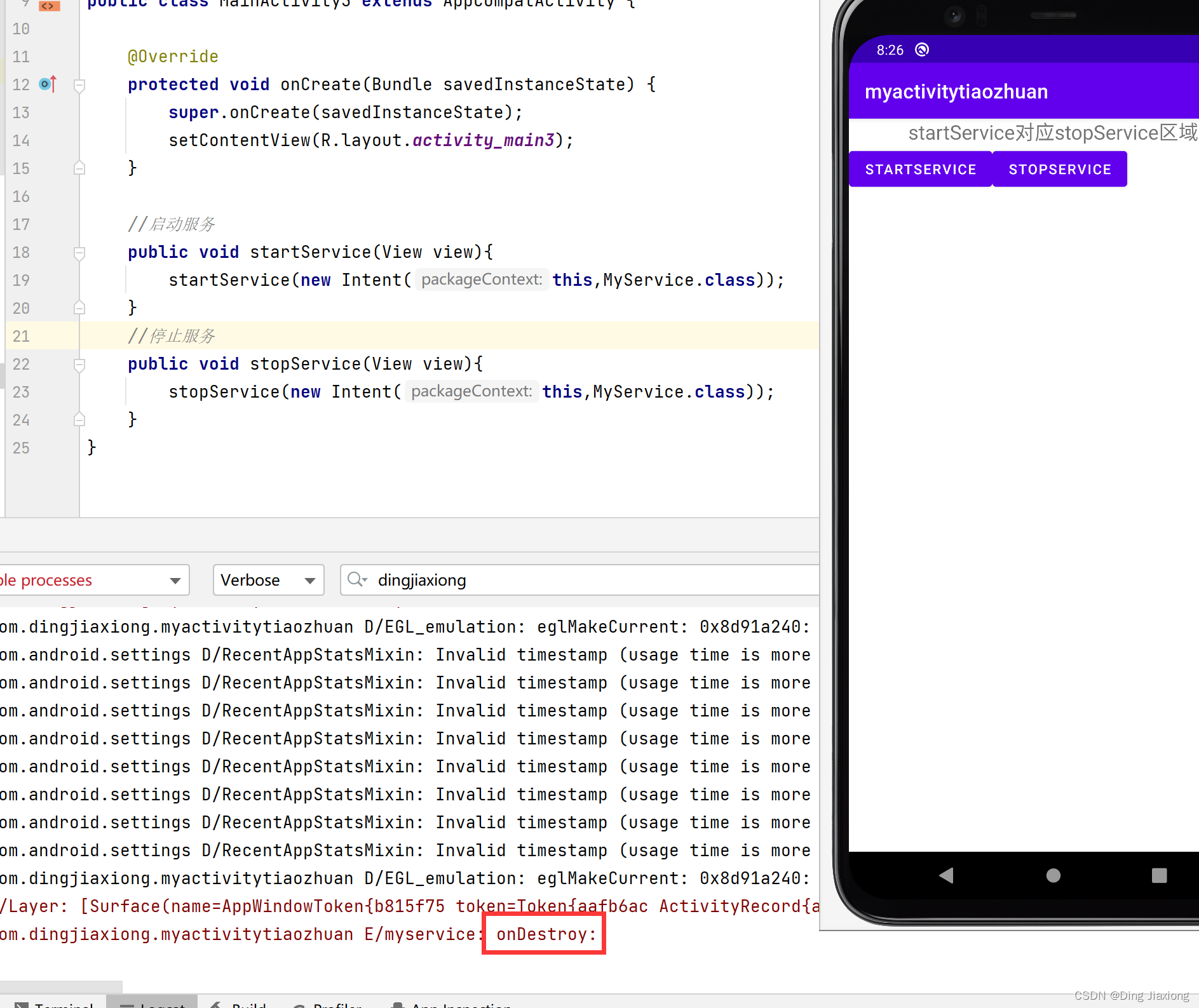This screenshot has height=1008, width=1199.
Task: Click the packageContext hint on line 19
Action: [482, 279]
